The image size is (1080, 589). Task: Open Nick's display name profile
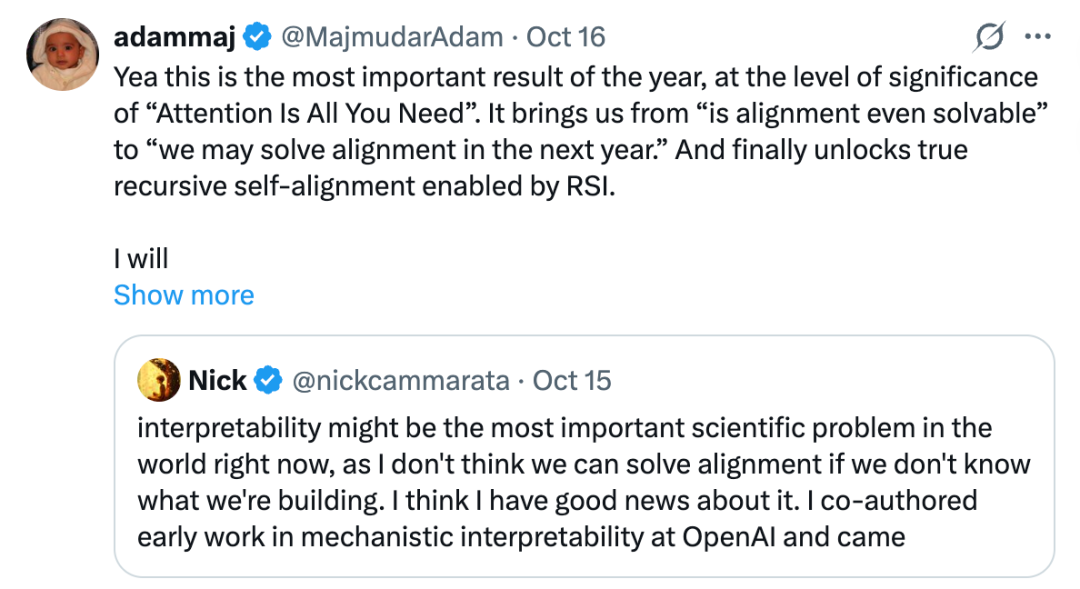click(217, 380)
